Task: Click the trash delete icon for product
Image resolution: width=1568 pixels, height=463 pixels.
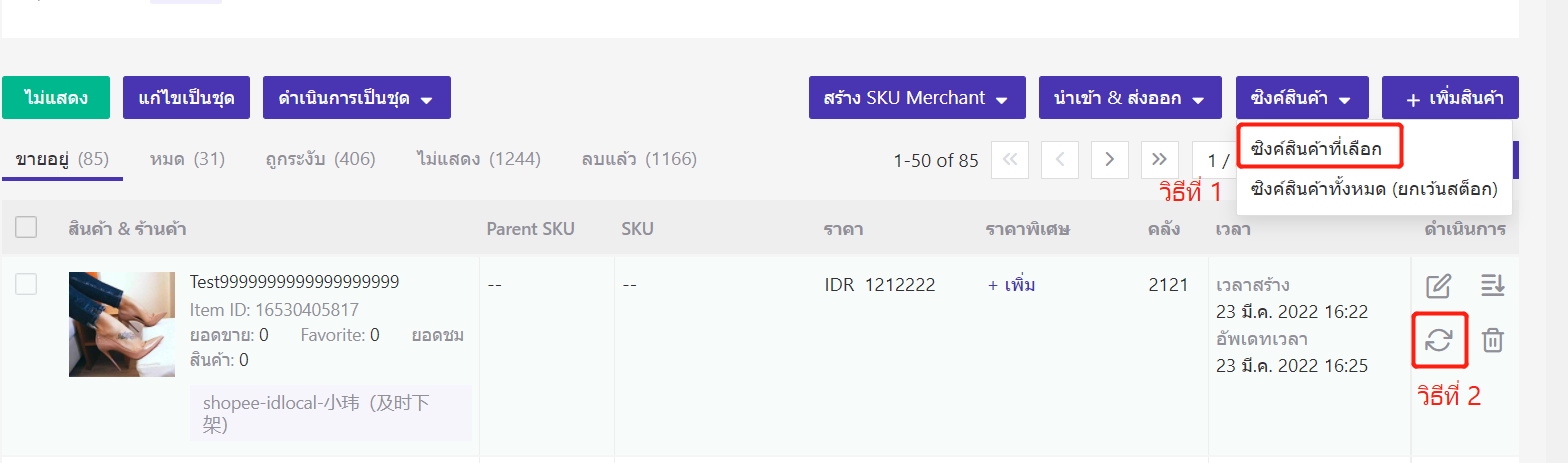Action: pyautogui.click(x=1492, y=340)
